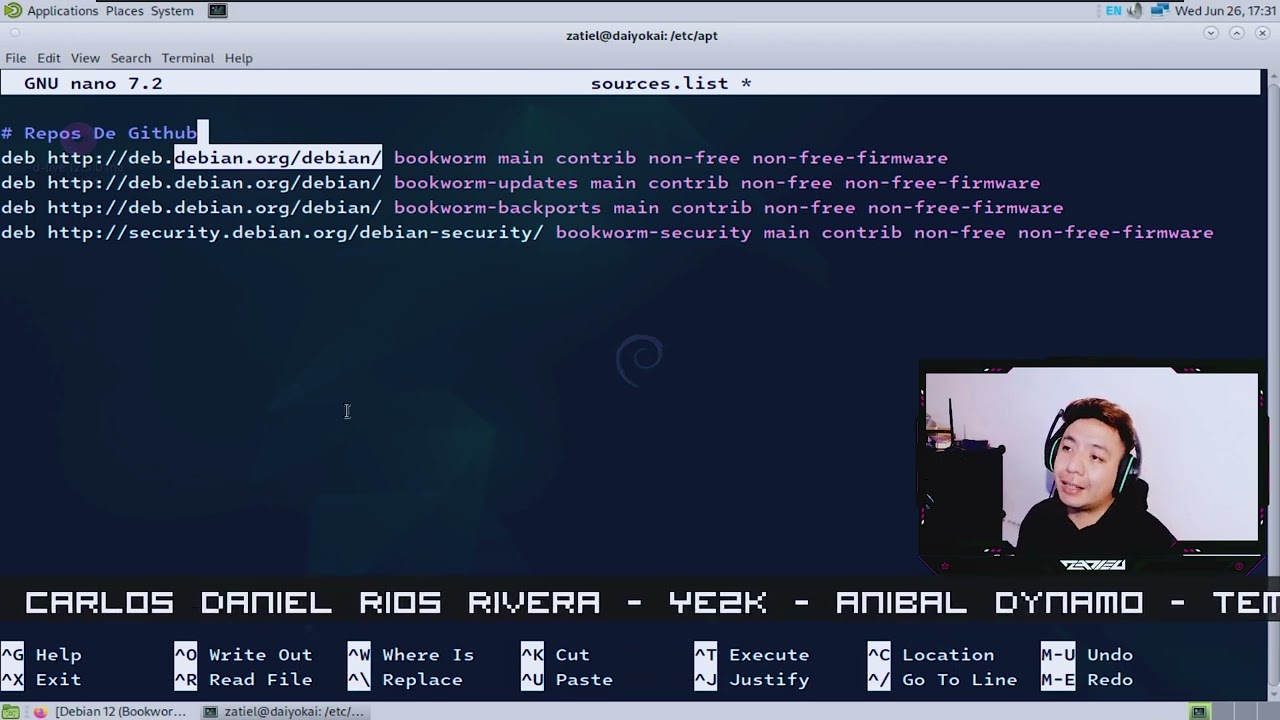The height and width of the screenshot is (720, 1280).
Task: Click the show desktop icon in bottom panel
Action: tap(10, 712)
